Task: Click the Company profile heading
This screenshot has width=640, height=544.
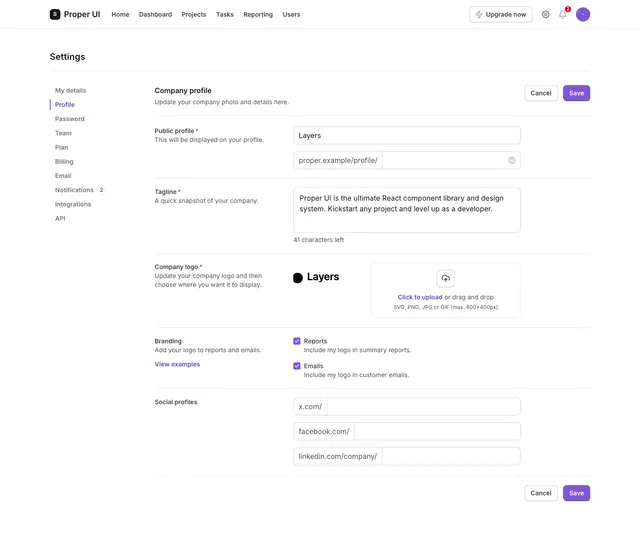Action: pos(183,91)
